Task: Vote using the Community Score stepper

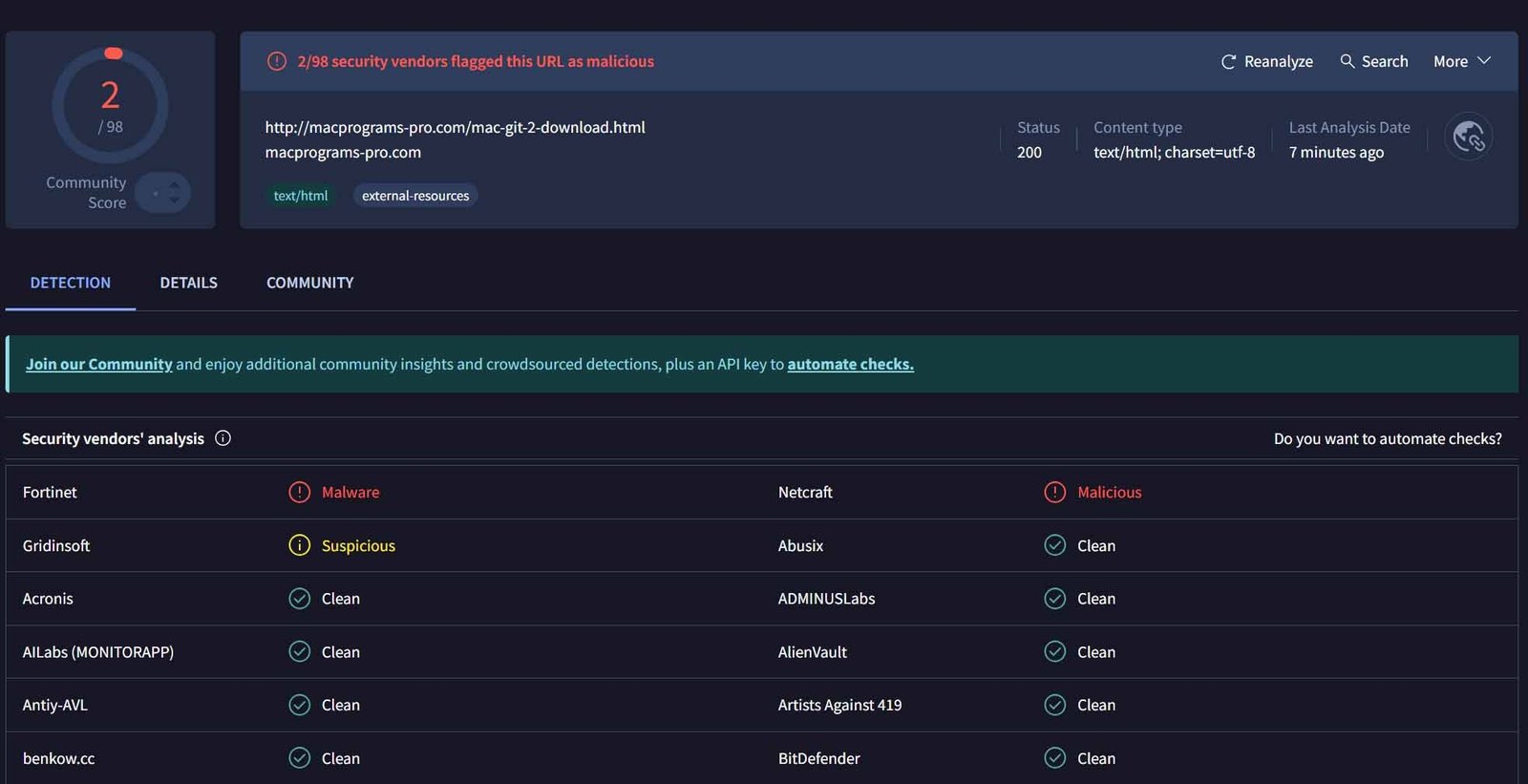Action: 163,193
